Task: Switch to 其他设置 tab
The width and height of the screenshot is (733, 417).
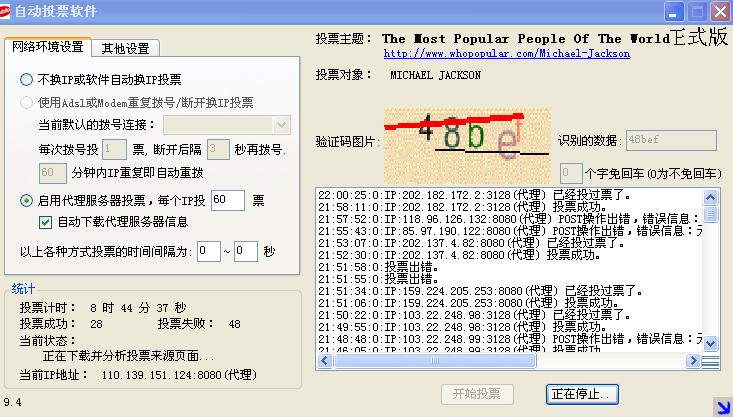Action: tap(125, 48)
